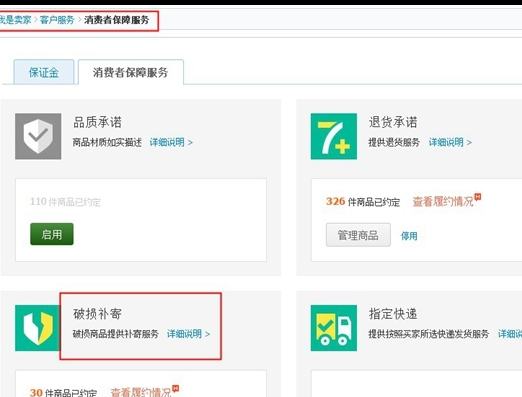Click the 指定快递 heading
This screenshot has height=397, width=522.
point(393,314)
